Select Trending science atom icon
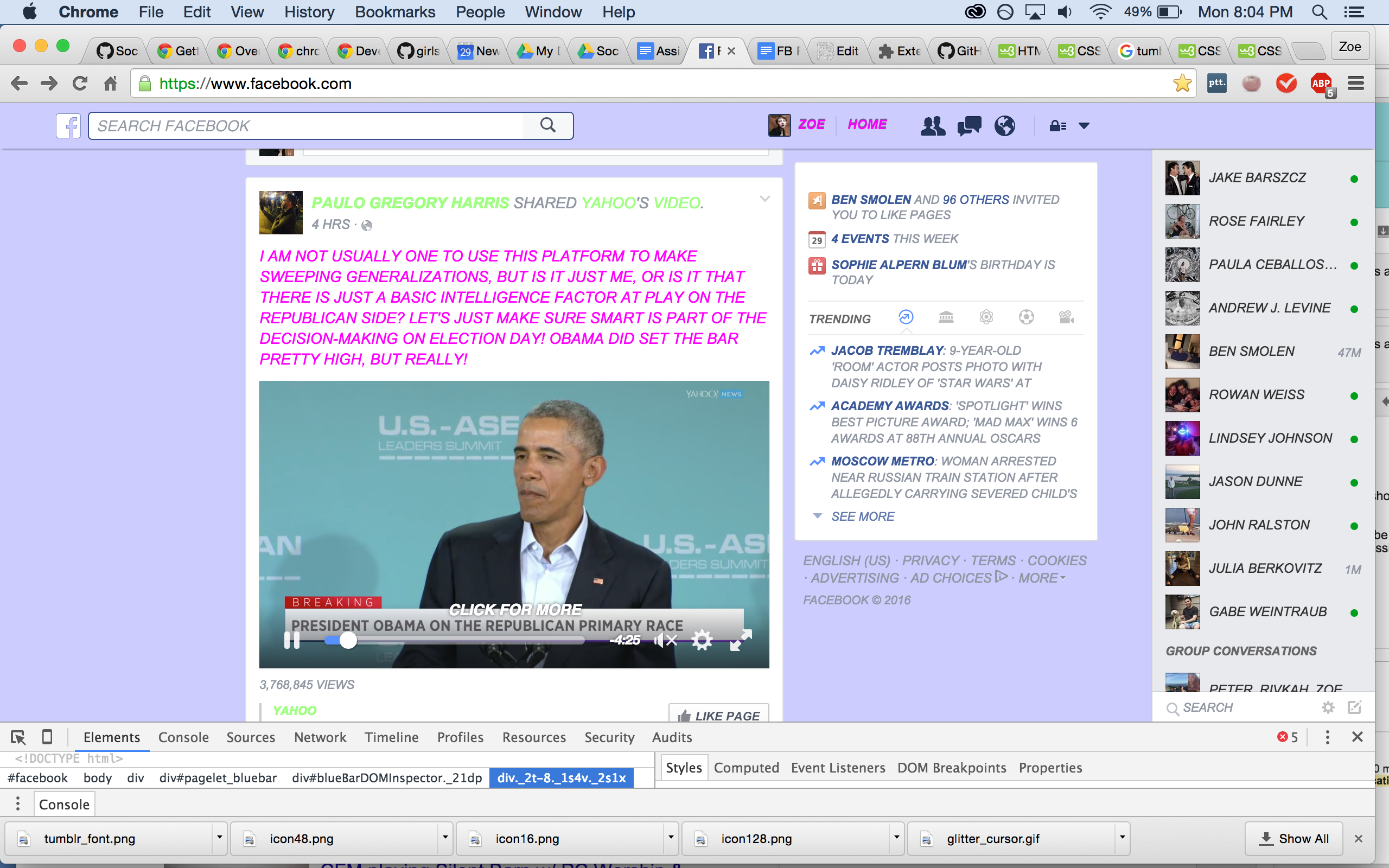The height and width of the screenshot is (868, 1389). (x=986, y=317)
